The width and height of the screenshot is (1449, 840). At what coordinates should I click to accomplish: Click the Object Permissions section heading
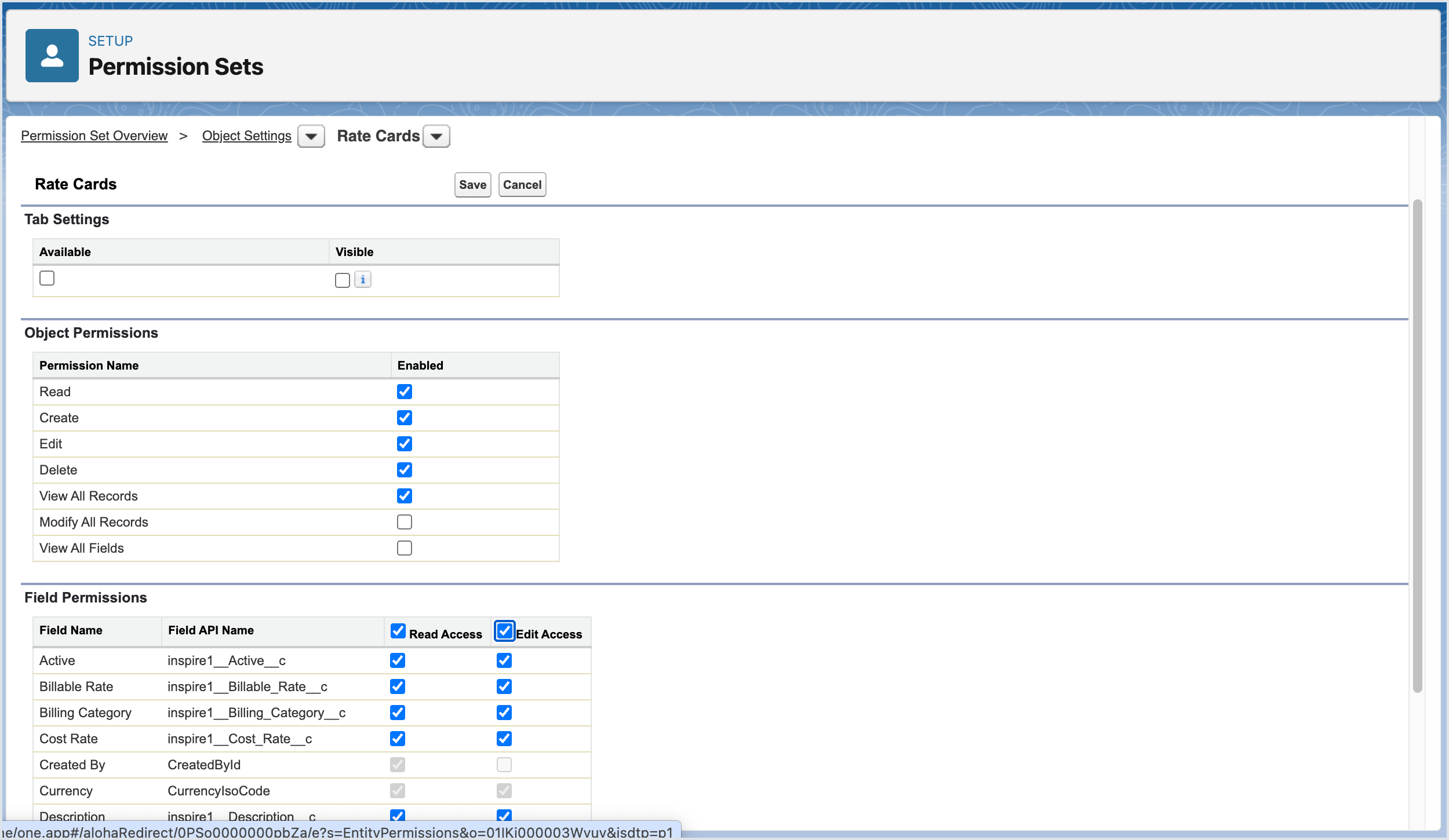pos(91,333)
